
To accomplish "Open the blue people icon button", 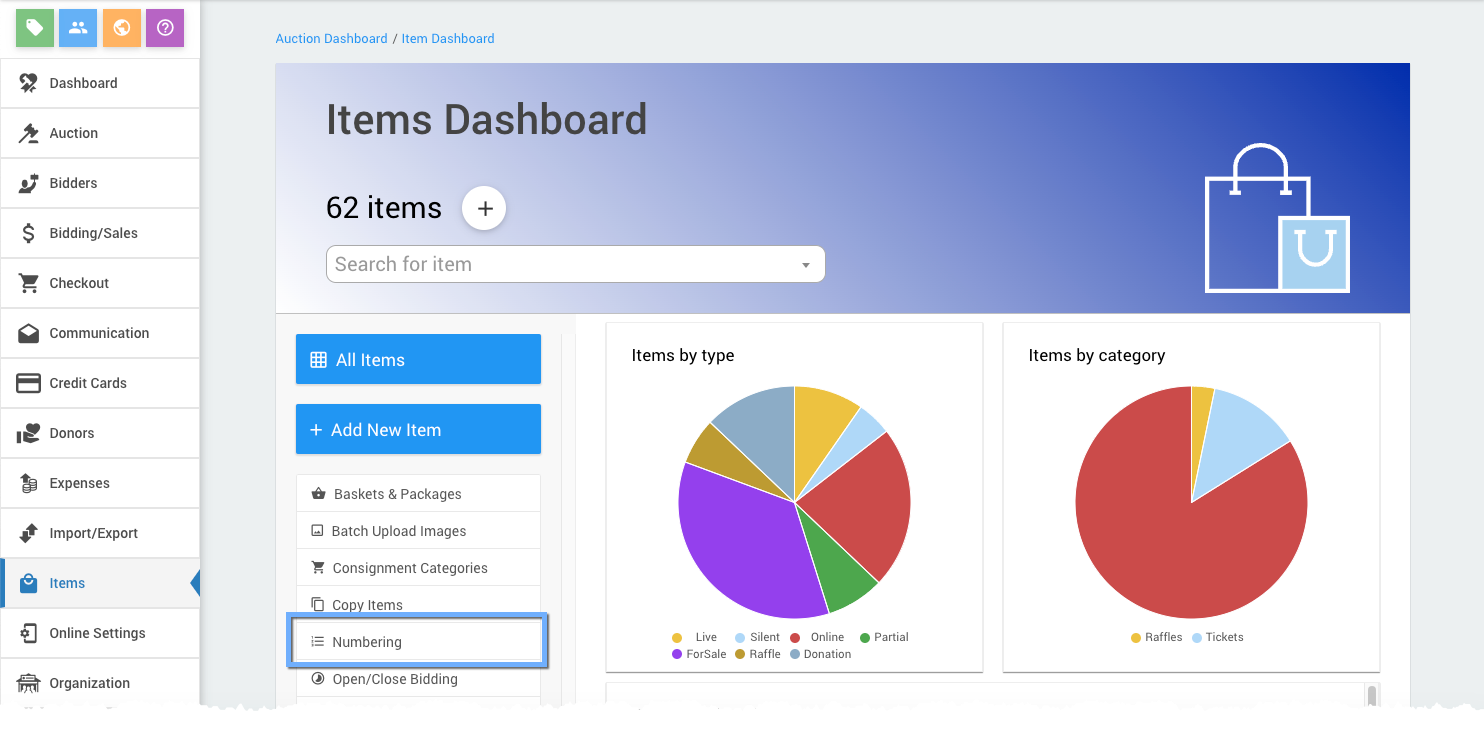I will point(78,28).
